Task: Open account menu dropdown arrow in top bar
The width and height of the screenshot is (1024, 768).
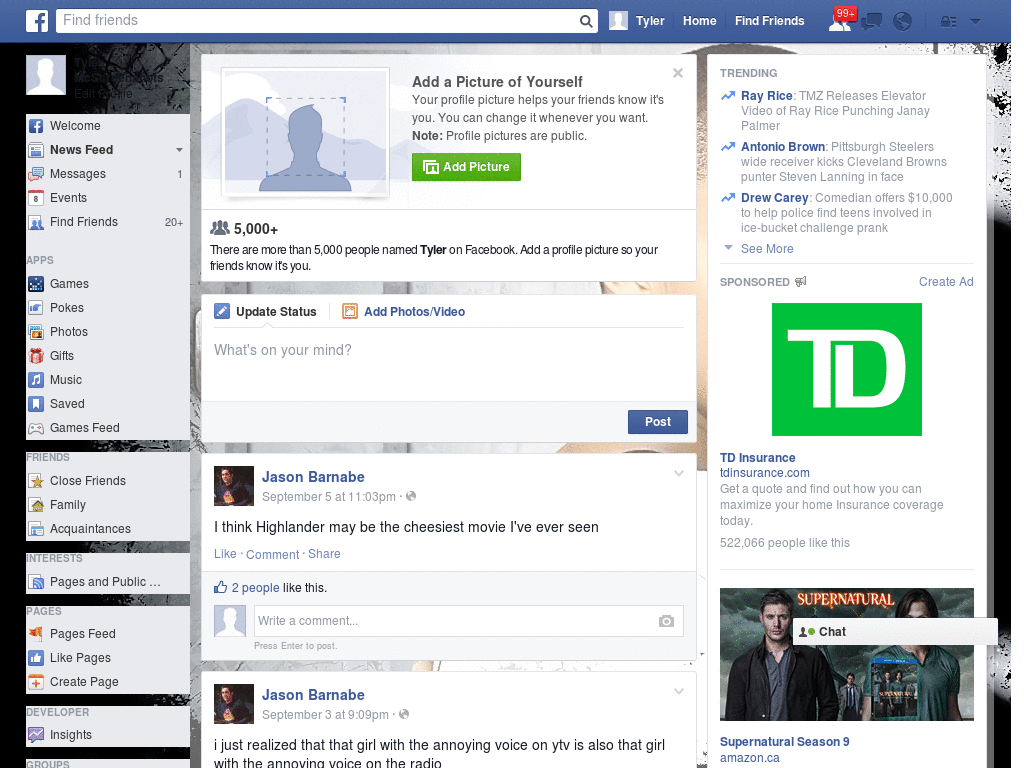Action: tap(976, 22)
